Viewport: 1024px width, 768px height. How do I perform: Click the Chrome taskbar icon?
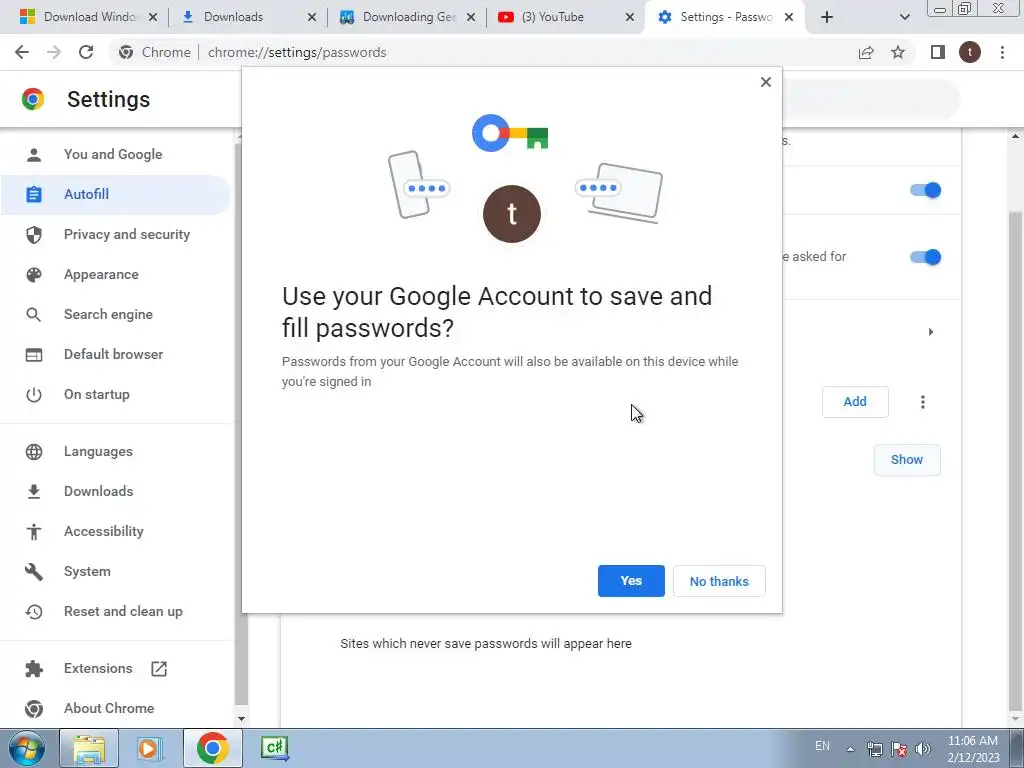tap(212, 748)
